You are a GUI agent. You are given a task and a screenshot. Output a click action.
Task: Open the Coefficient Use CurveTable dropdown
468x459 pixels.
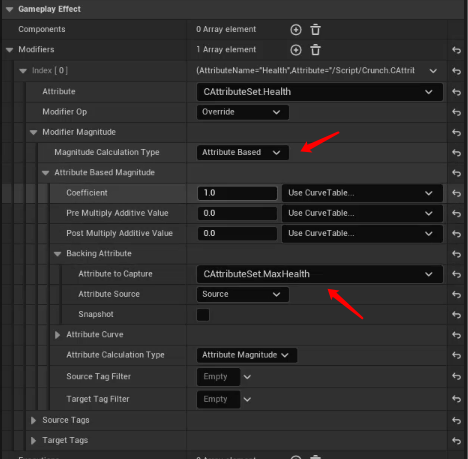pos(362,193)
